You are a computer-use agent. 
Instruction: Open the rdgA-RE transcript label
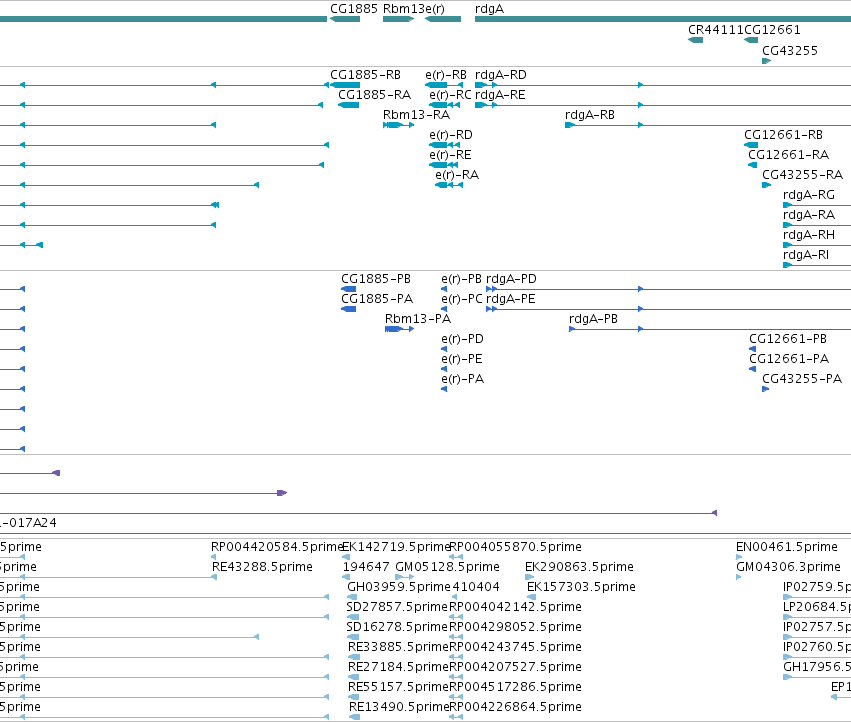point(500,95)
